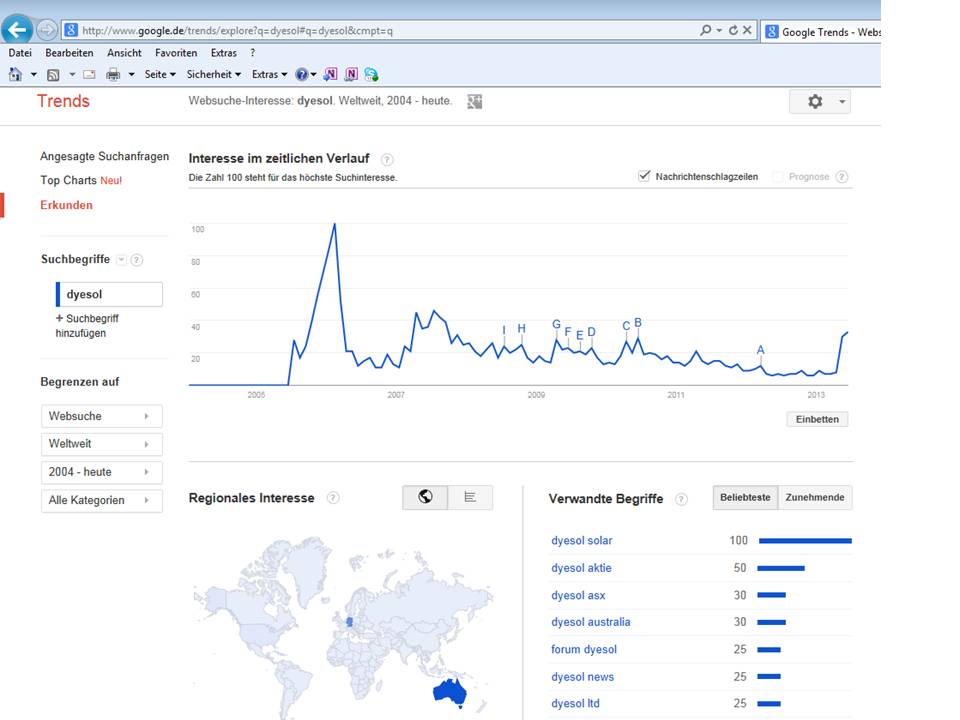Click help icon beside Interesse im zeitlichen Verlauf
960x720 pixels.
(x=387, y=160)
